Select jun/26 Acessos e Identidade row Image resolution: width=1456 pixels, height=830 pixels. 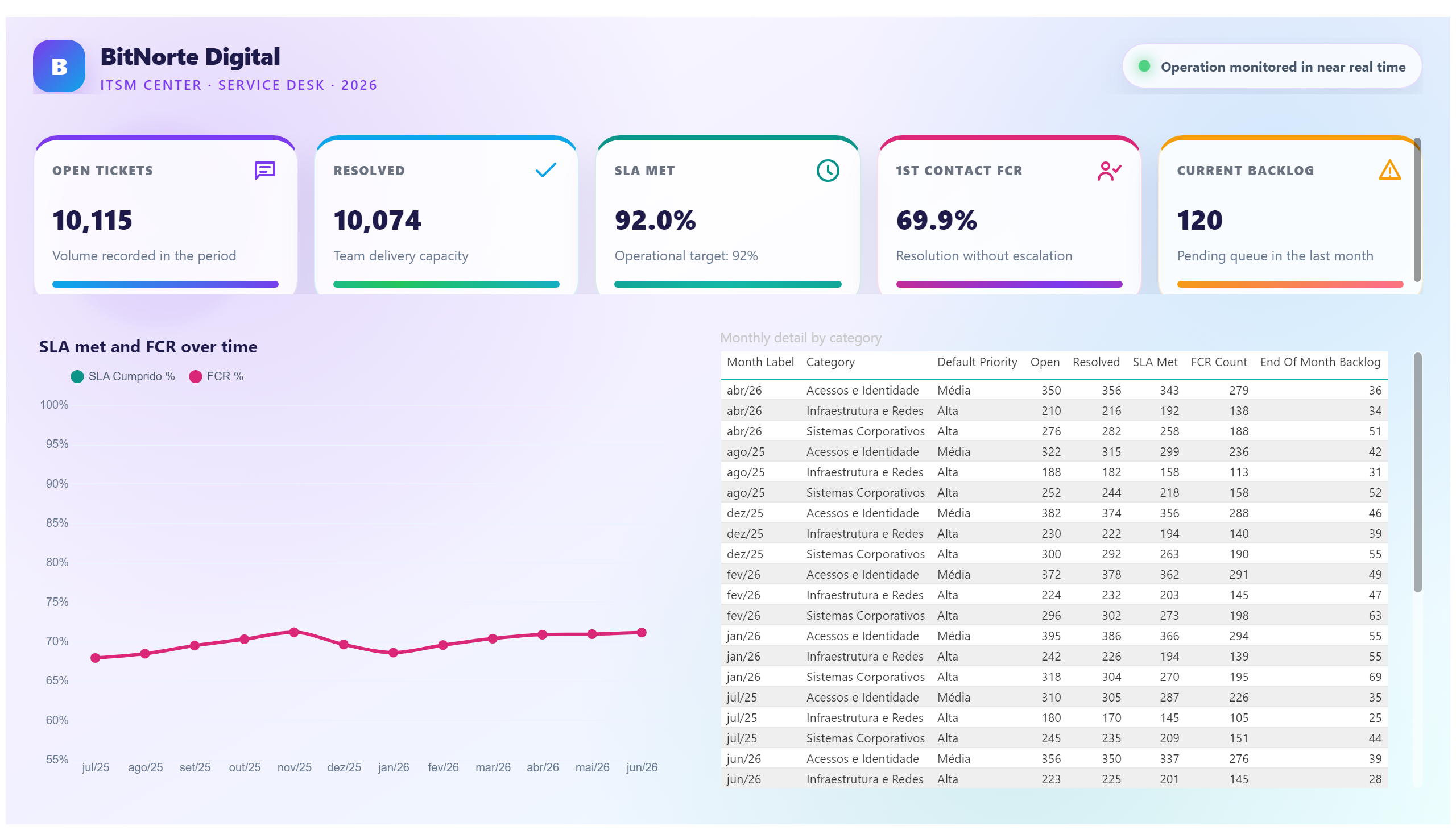1053,759
